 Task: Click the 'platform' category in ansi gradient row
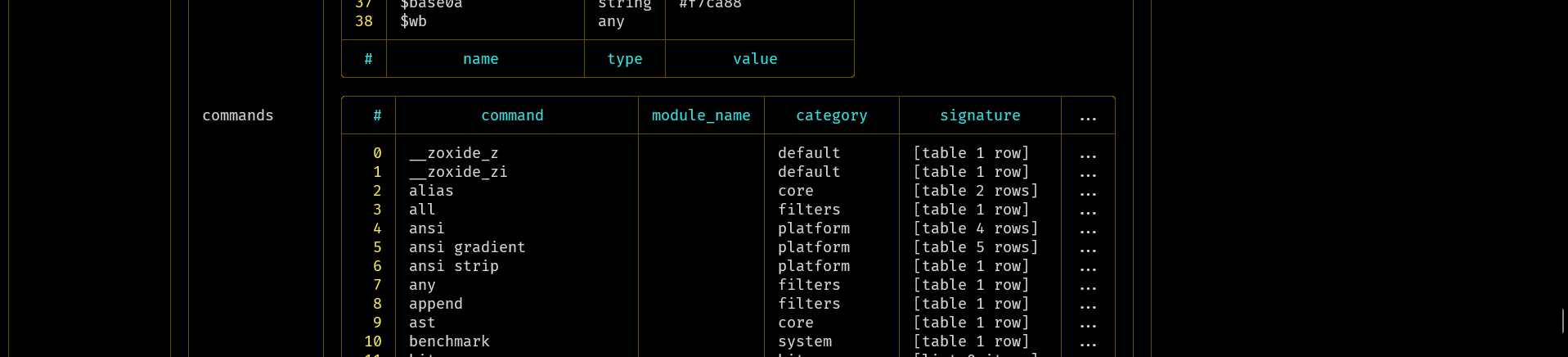(814, 247)
